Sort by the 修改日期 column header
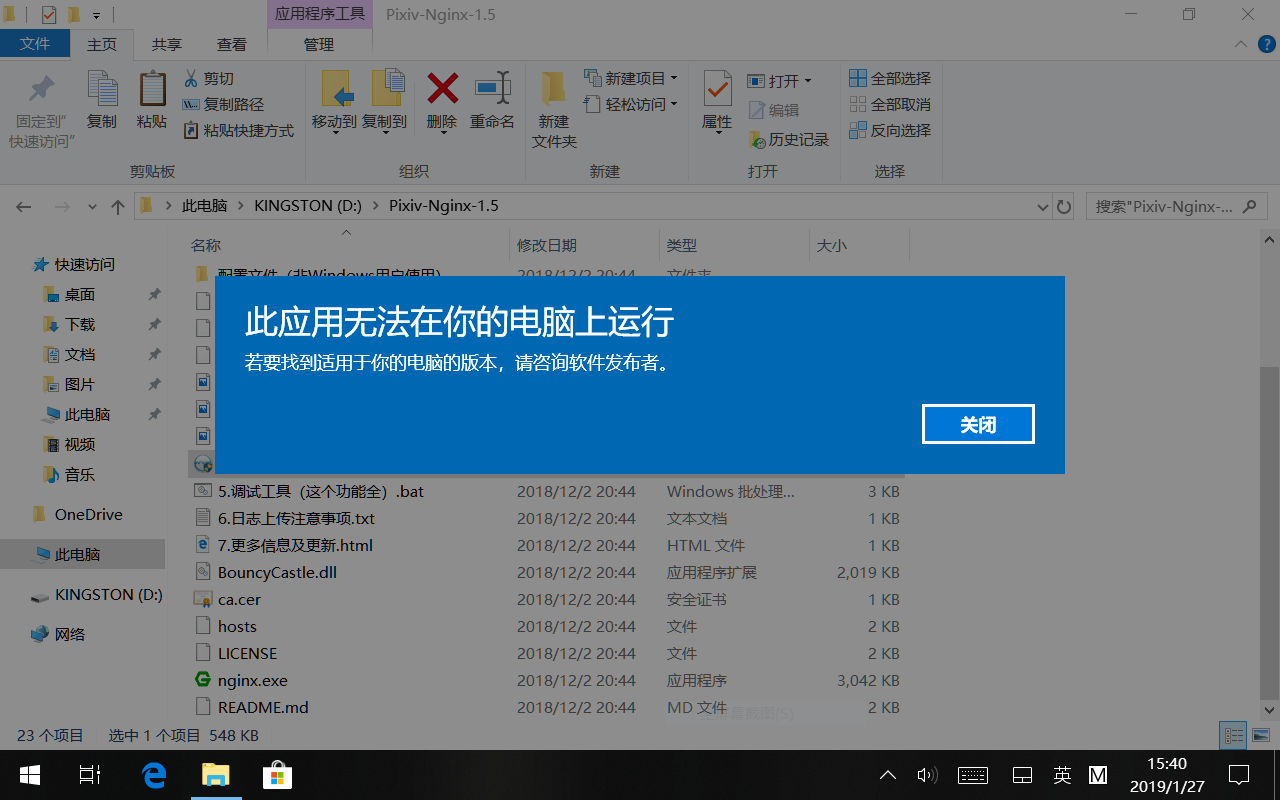 (x=584, y=245)
